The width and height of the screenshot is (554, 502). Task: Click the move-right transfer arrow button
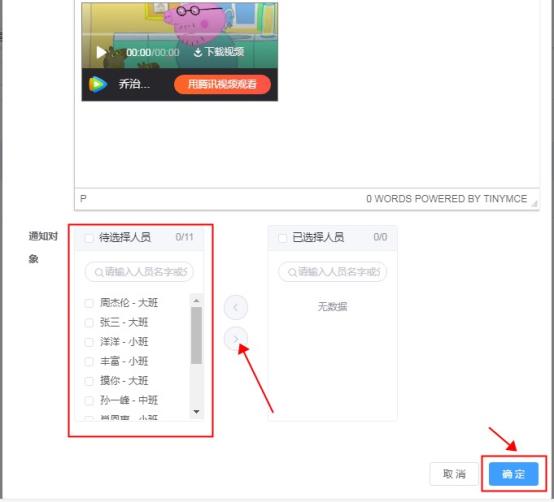click(x=236, y=339)
